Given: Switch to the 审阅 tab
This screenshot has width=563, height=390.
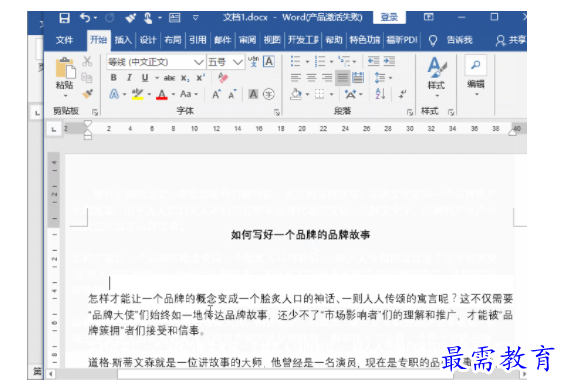Looking at the screenshot, I should (247, 40).
